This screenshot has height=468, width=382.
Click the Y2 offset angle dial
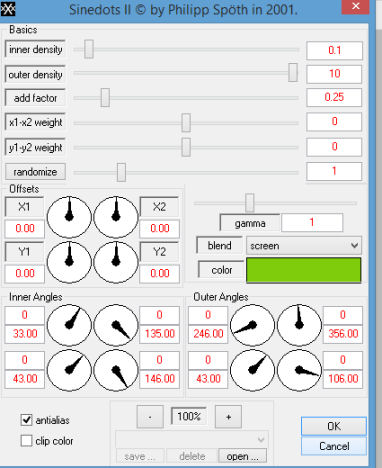[x=116, y=262]
